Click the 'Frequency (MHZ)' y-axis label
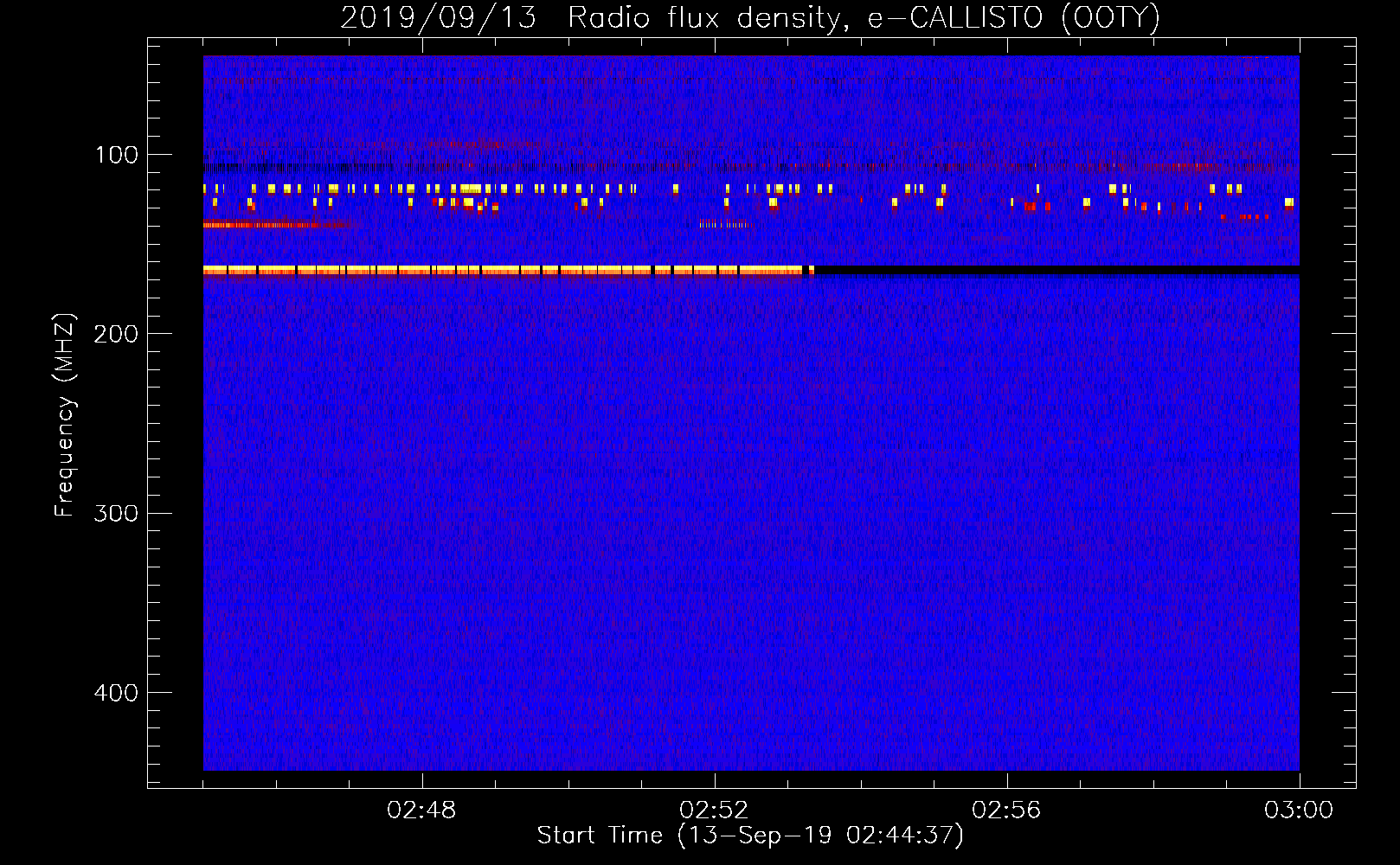Viewport: 1400px width, 865px height. tap(65, 415)
